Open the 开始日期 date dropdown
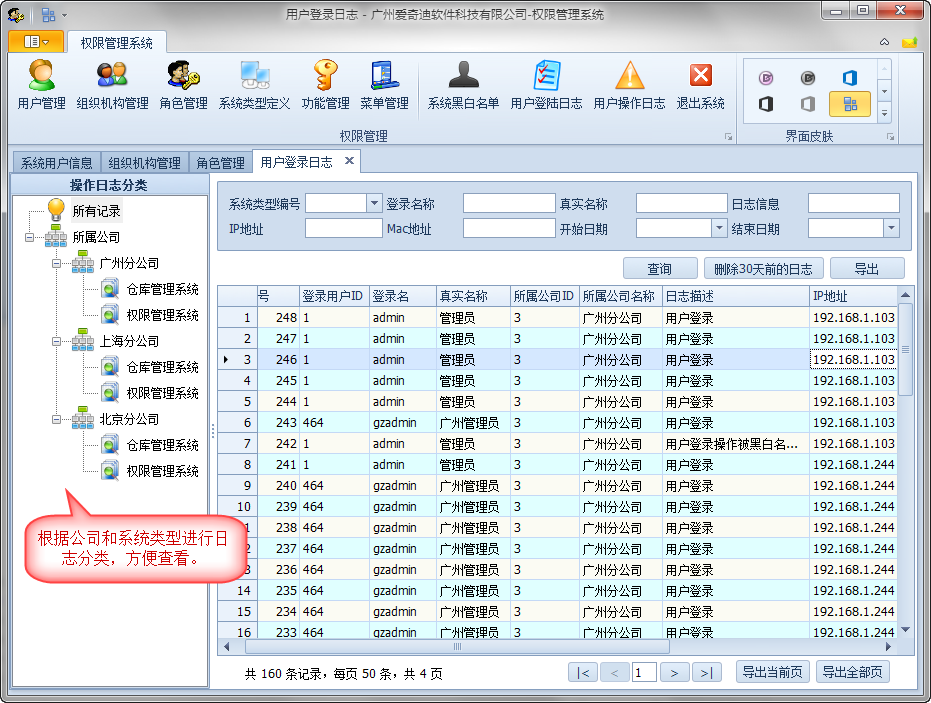This screenshot has height=703, width=931. coord(719,228)
